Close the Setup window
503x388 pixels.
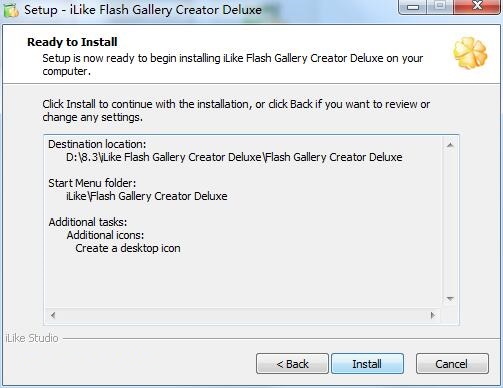[477, 6]
